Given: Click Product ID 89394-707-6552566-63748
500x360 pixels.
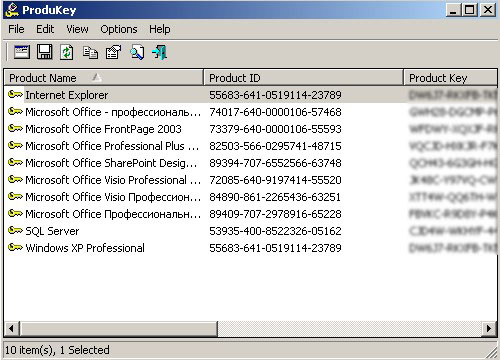Looking at the screenshot, I should pyautogui.click(x=275, y=163).
